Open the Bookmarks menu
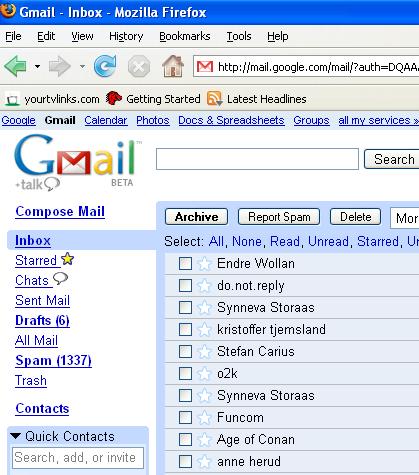This screenshot has width=419, height=475. 185,36
